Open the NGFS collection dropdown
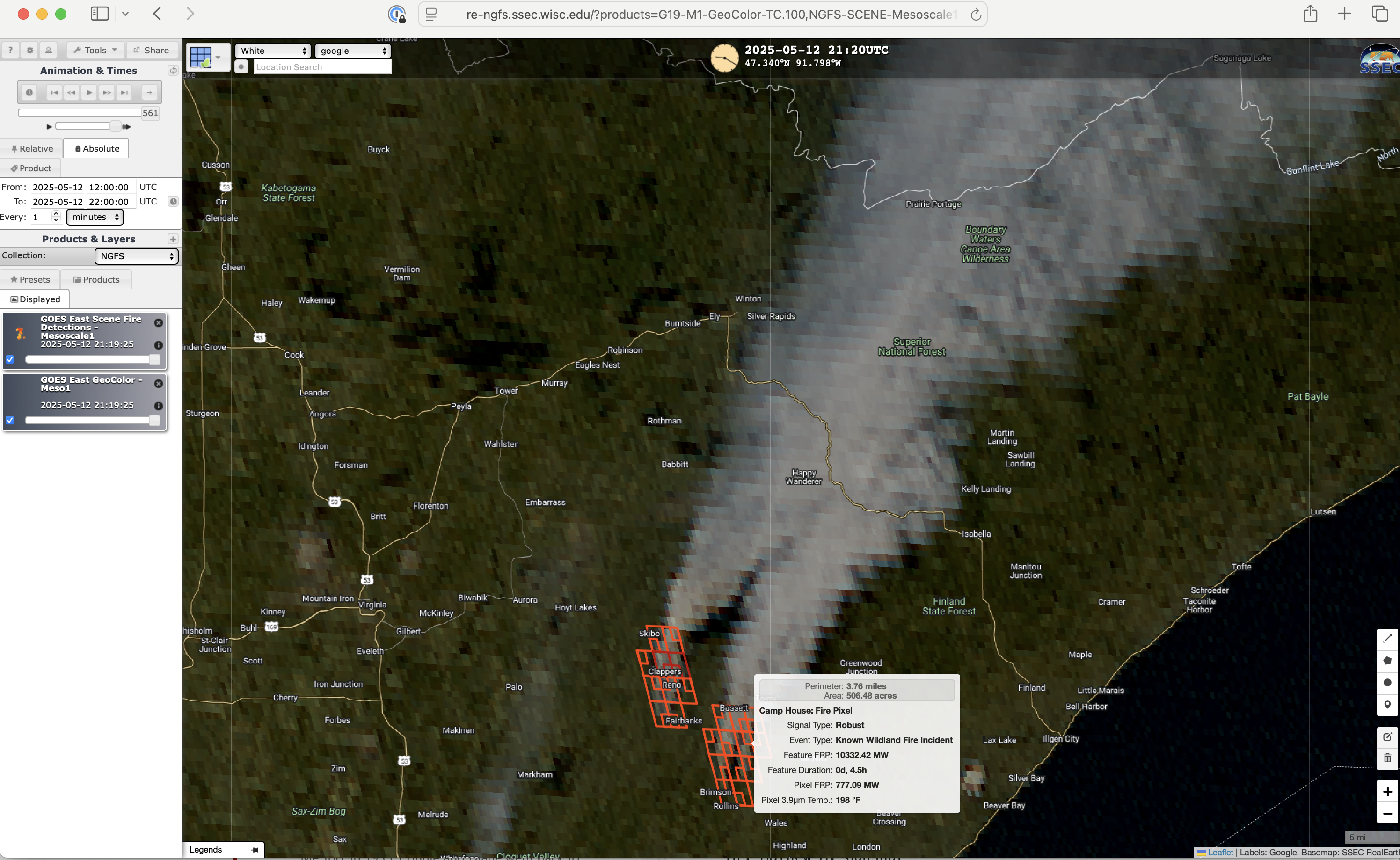This screenshot has width=1400, height=860. pos(136,256)
